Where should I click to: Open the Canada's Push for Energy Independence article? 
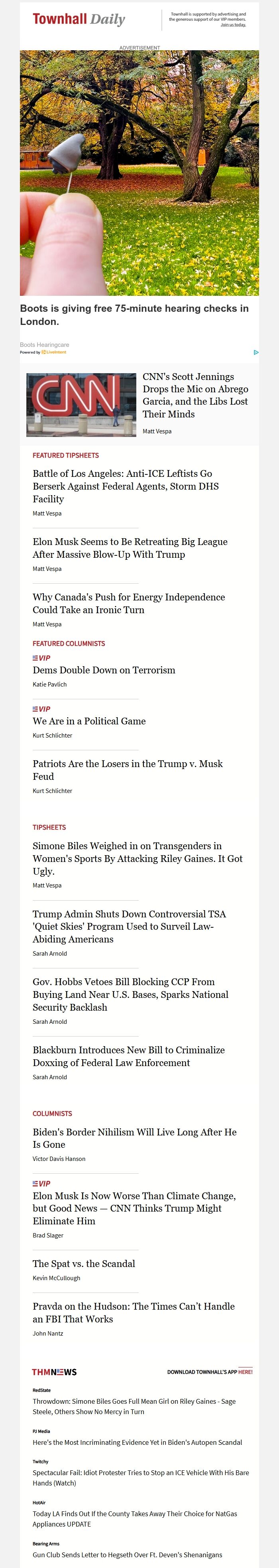click(128, 603)
